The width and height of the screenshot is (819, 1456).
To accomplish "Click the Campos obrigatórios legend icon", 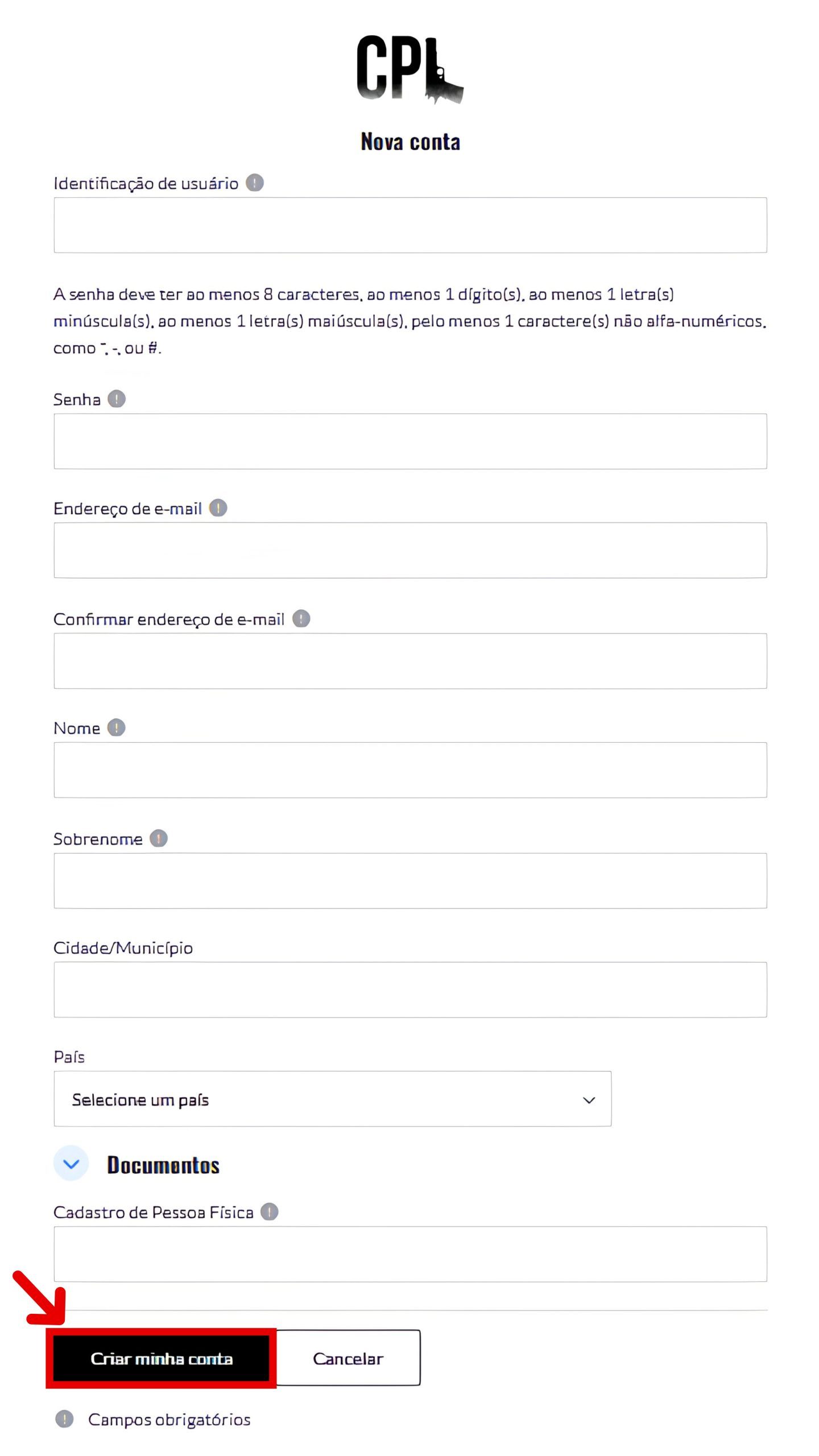I will coord(64,1419).
